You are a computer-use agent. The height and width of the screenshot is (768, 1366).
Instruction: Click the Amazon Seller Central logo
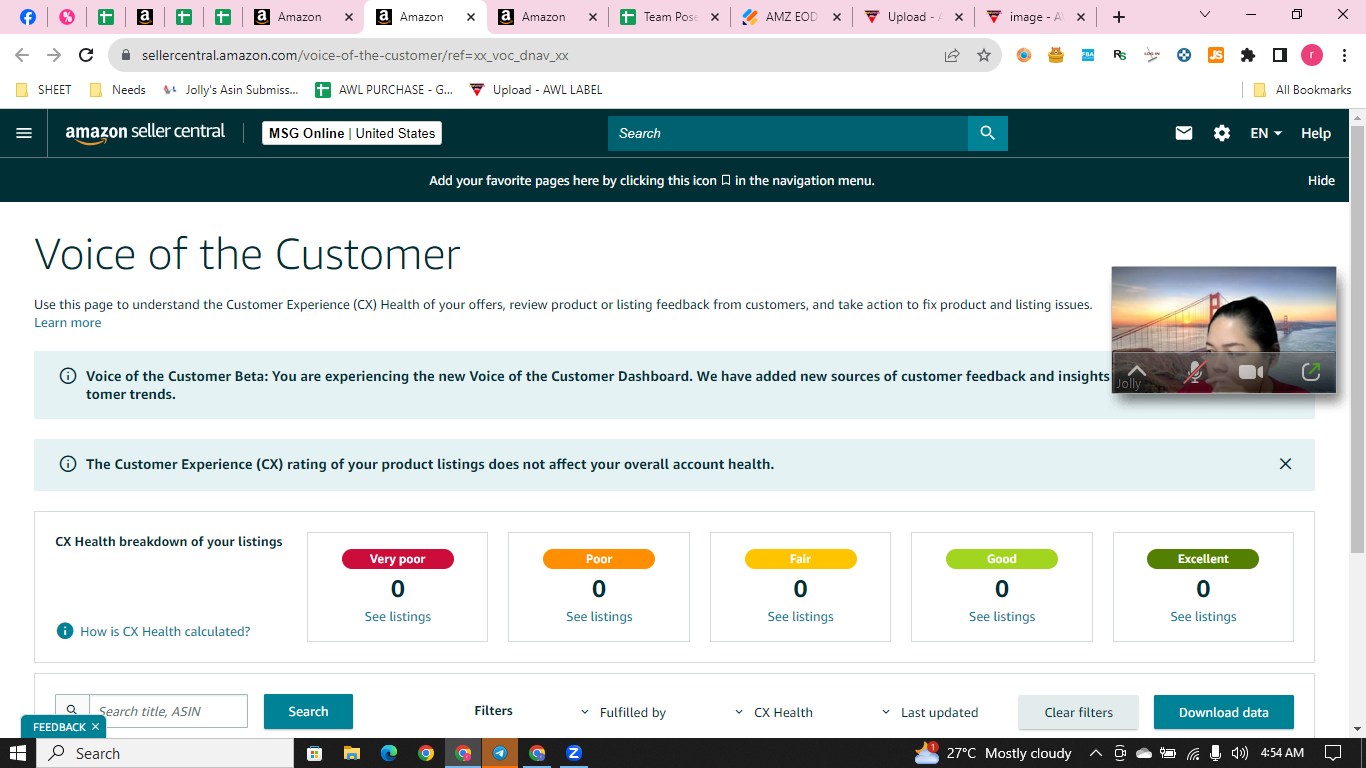click(145, 133)
